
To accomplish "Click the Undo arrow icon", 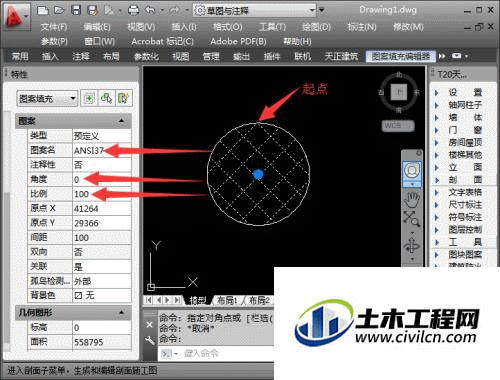I will [150, 10].
